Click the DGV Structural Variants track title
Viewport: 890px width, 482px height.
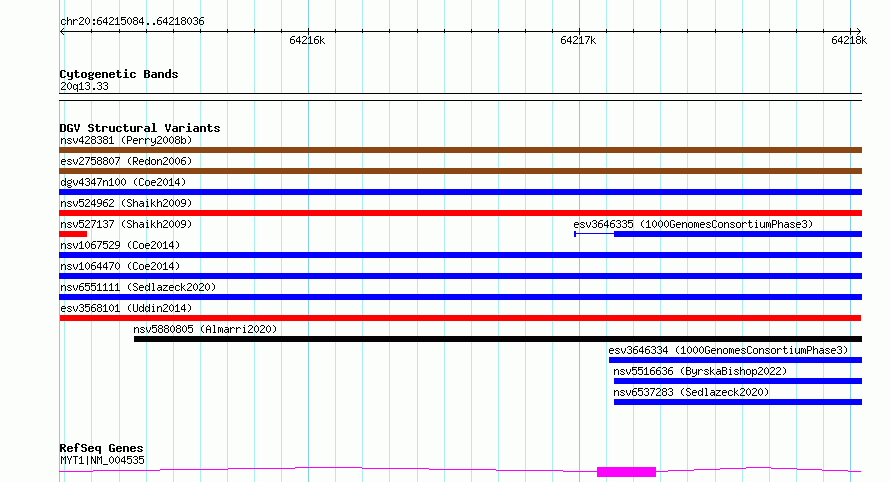click(x=140, y=128)
